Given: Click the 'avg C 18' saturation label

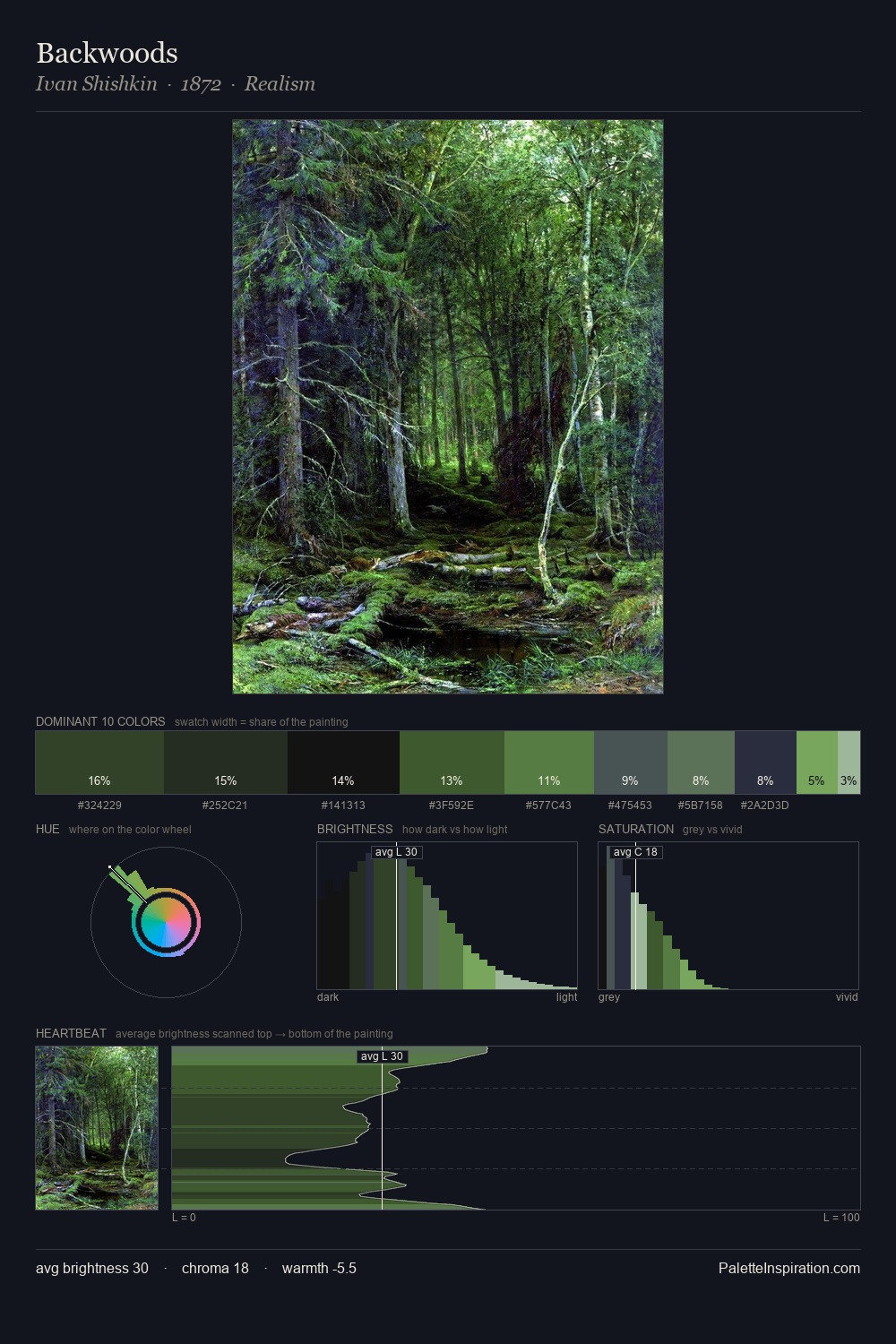Looking at the screenshot, I should (x=635, y=852).
